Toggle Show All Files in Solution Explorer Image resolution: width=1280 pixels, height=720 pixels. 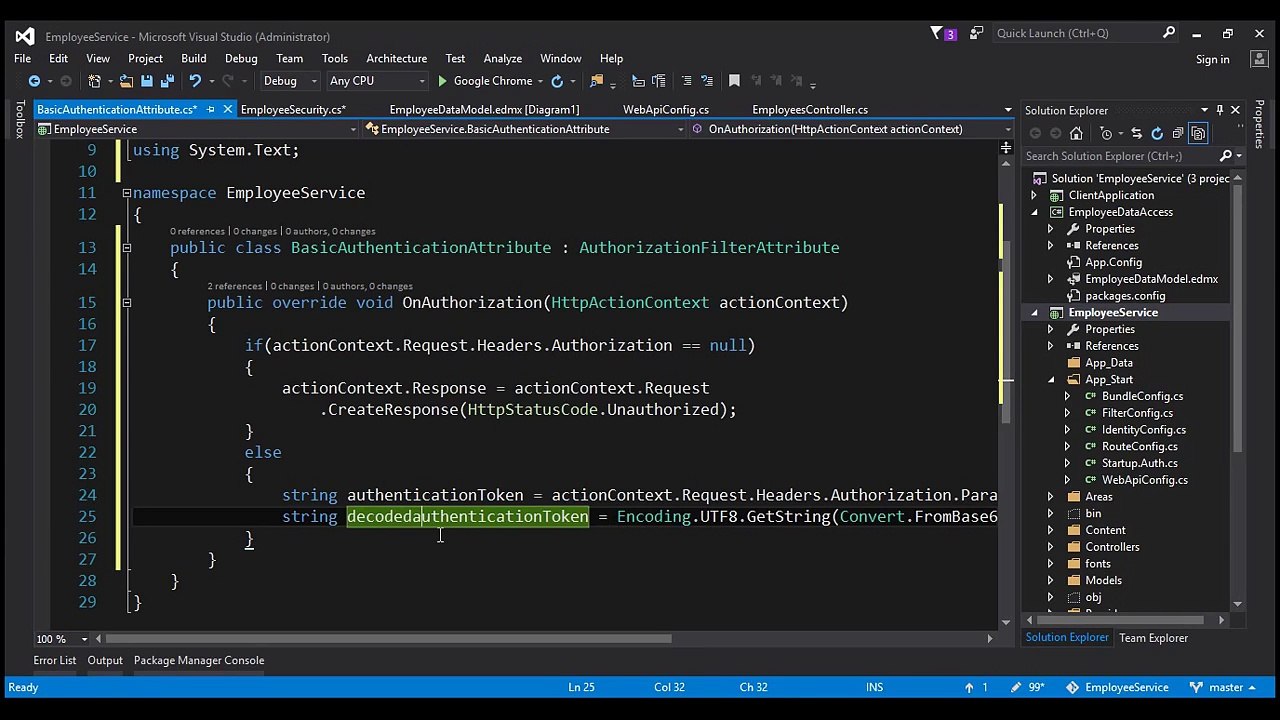coord(1198,133)
